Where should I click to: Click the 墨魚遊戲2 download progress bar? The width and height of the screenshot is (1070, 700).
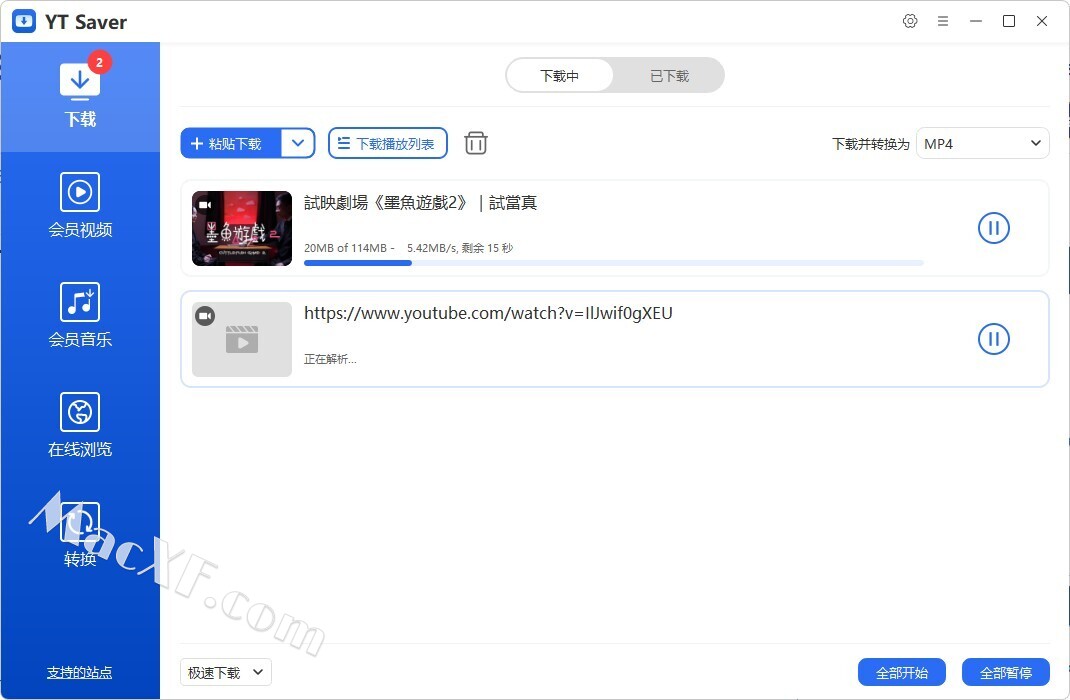613,263
